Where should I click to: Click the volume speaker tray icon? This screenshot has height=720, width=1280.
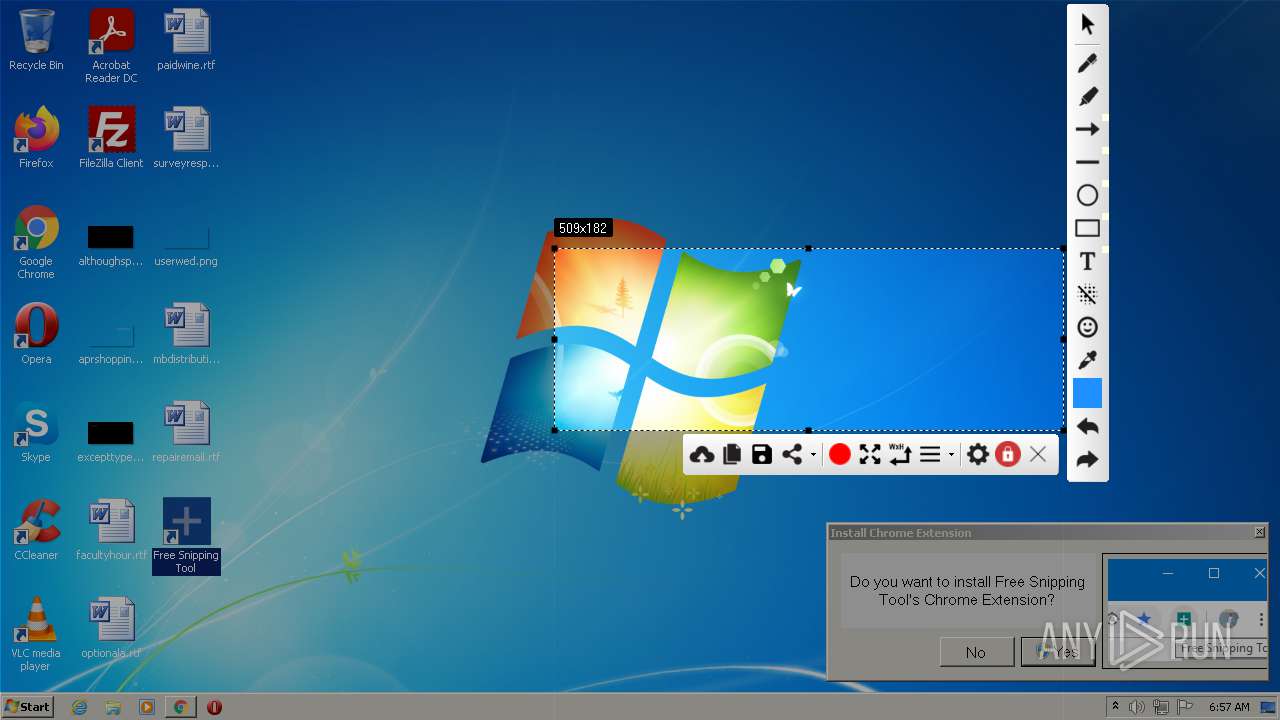tap(1137, 707)
